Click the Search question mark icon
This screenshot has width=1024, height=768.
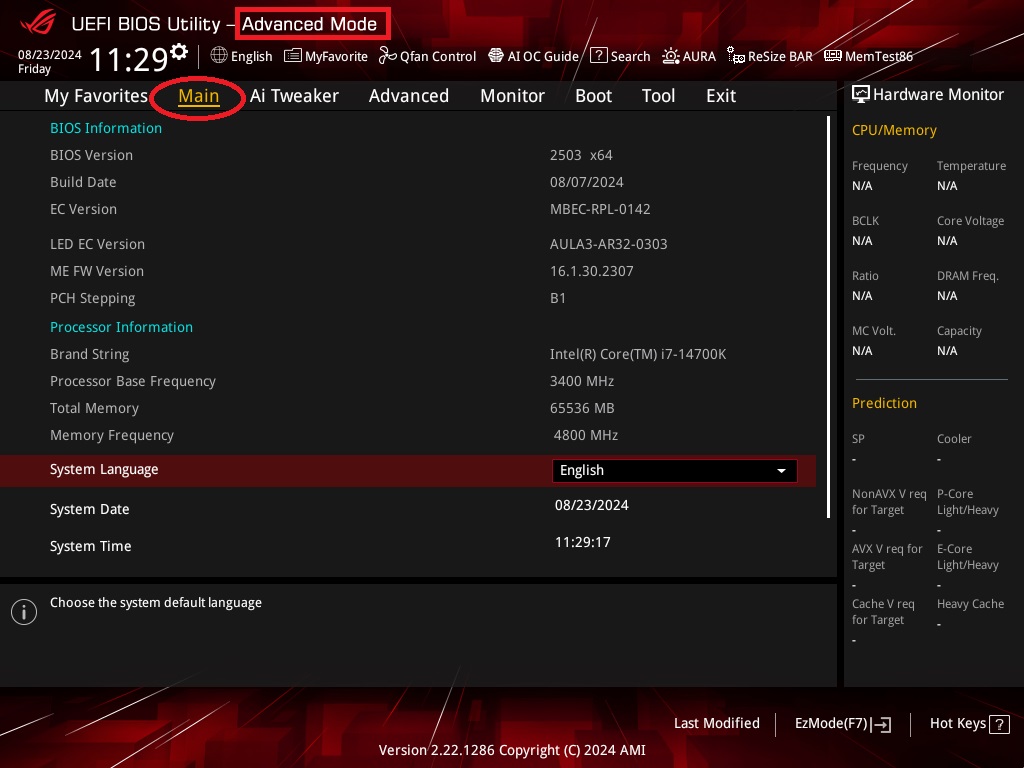[x=598, y=56]
